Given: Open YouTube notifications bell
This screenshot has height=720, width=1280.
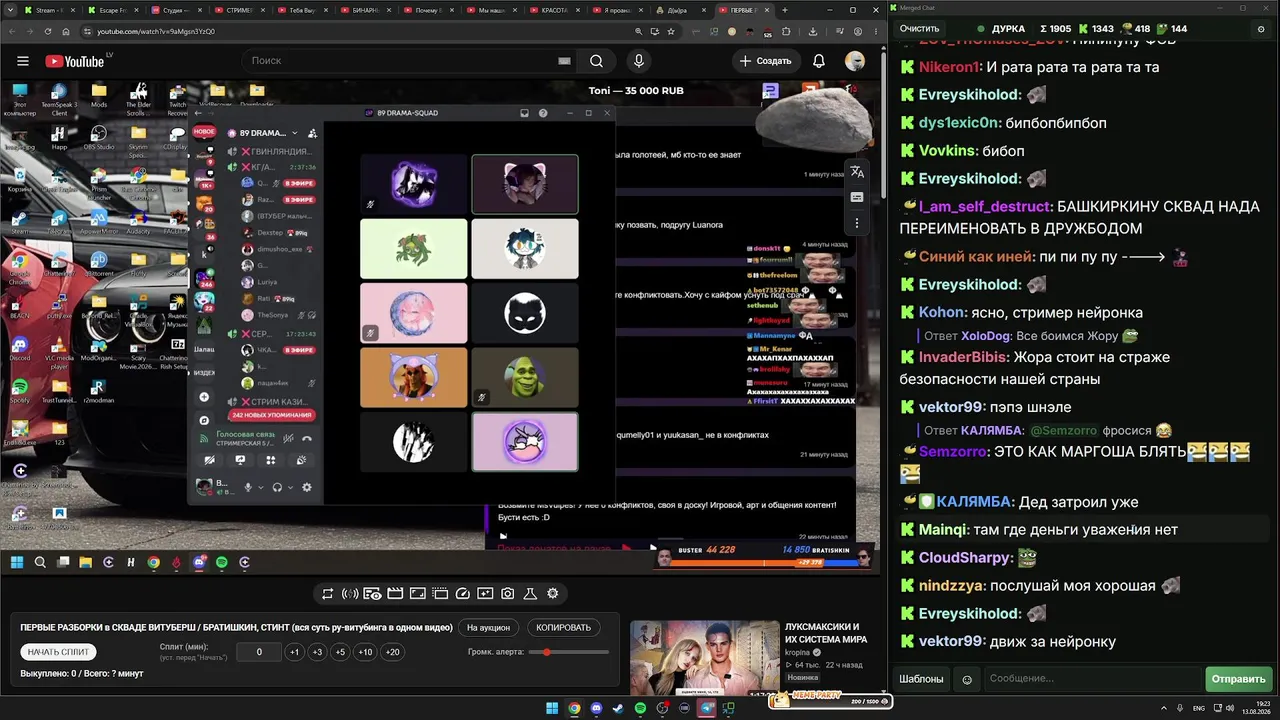Looking at the screenshot, I should 819,61.
